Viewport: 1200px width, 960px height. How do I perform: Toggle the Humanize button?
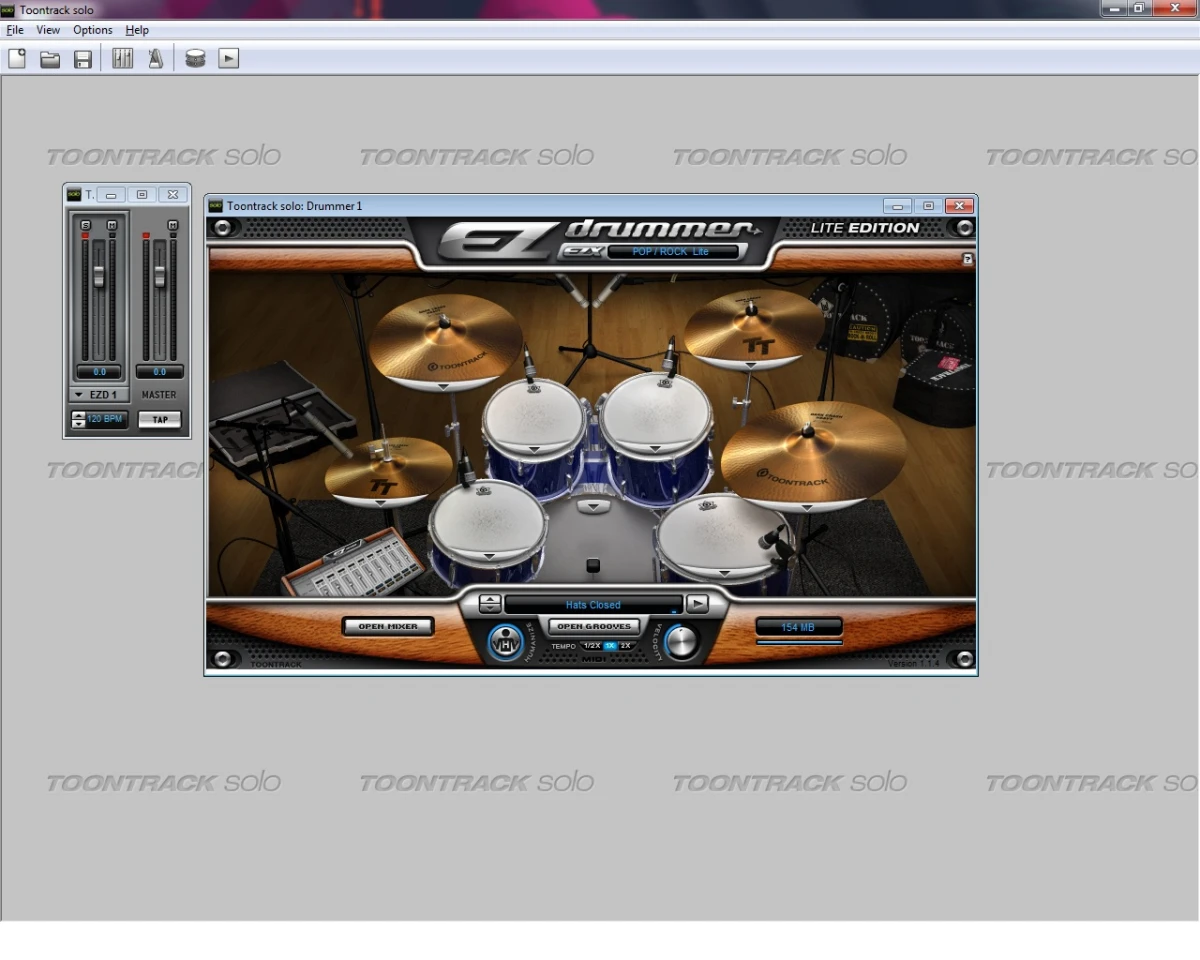506,643
